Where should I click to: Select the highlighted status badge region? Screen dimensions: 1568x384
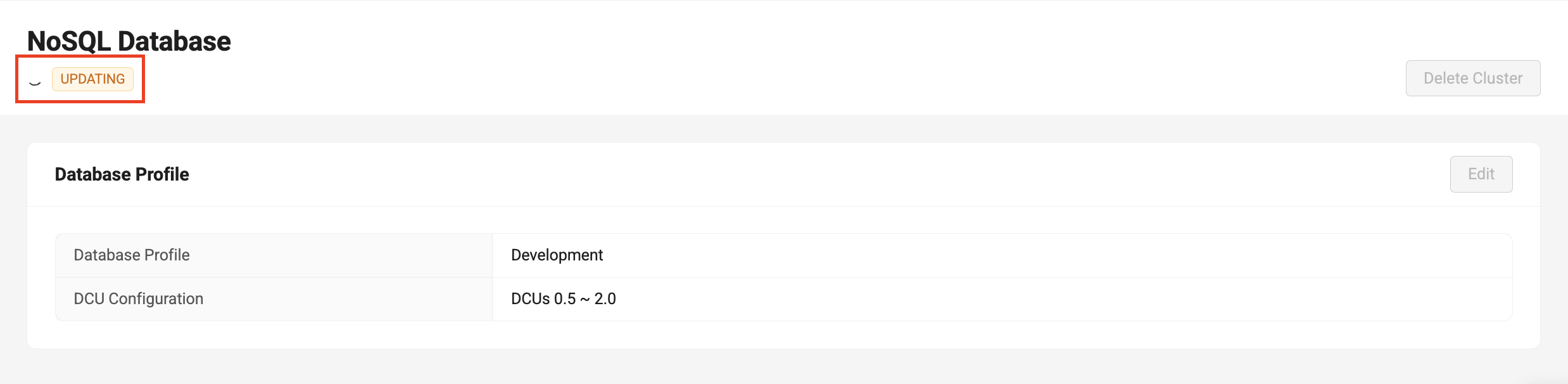(x=79, y=79)
